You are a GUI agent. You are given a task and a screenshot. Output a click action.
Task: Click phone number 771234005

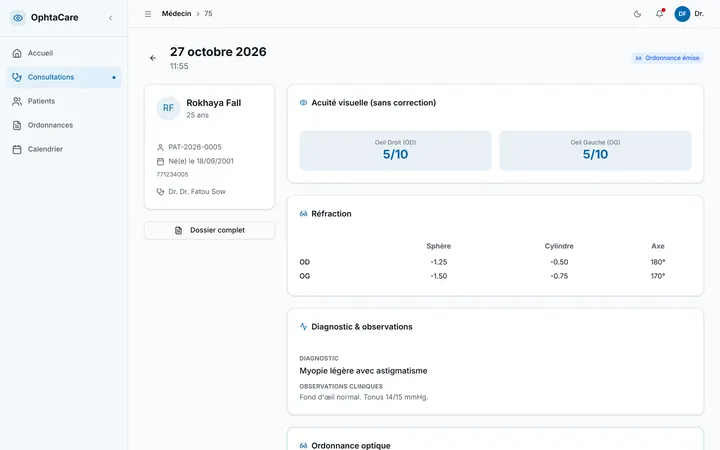(172, 174)
